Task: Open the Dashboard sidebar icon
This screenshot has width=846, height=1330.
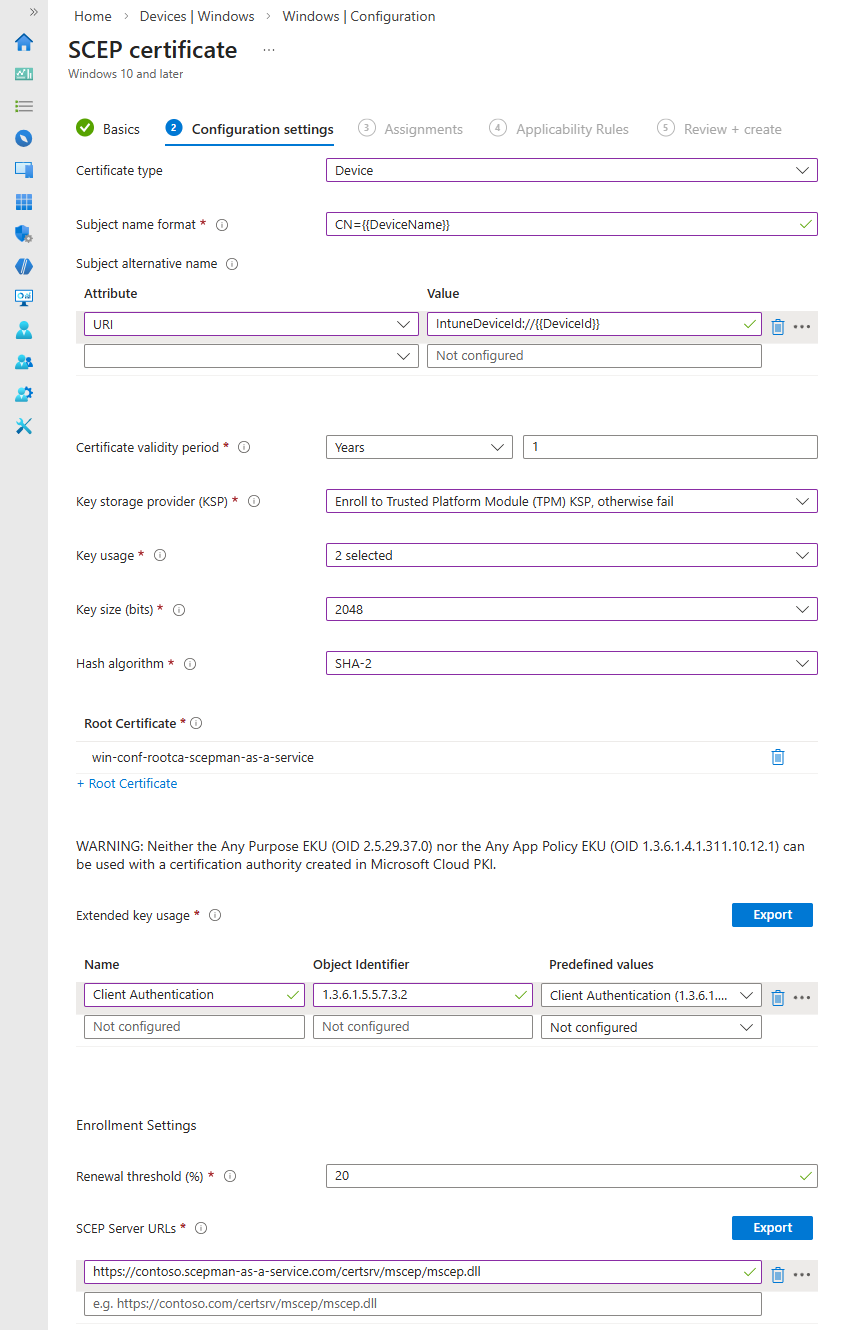Action: click(24, 74)
